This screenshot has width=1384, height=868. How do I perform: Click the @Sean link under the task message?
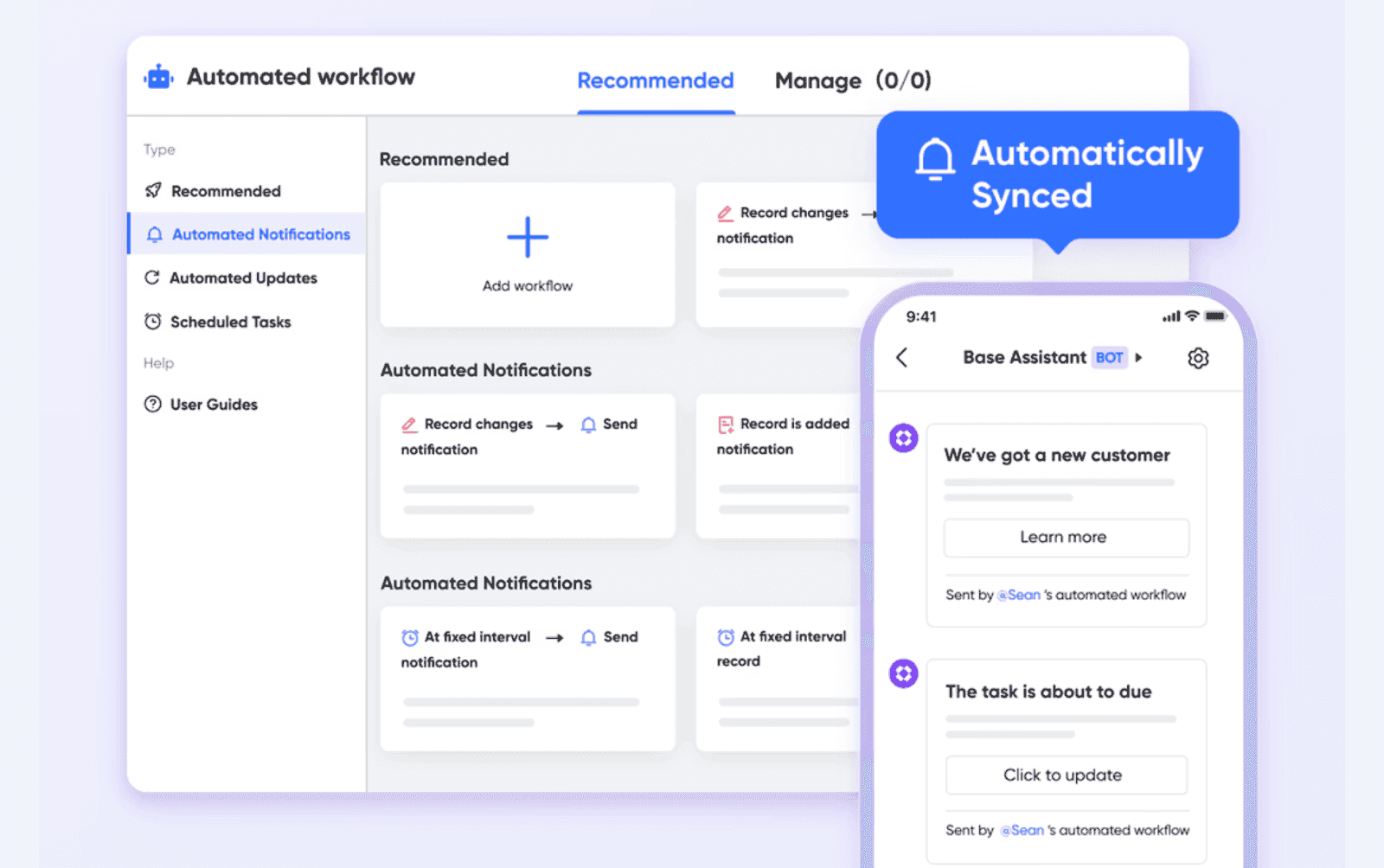coord(1022,830)
